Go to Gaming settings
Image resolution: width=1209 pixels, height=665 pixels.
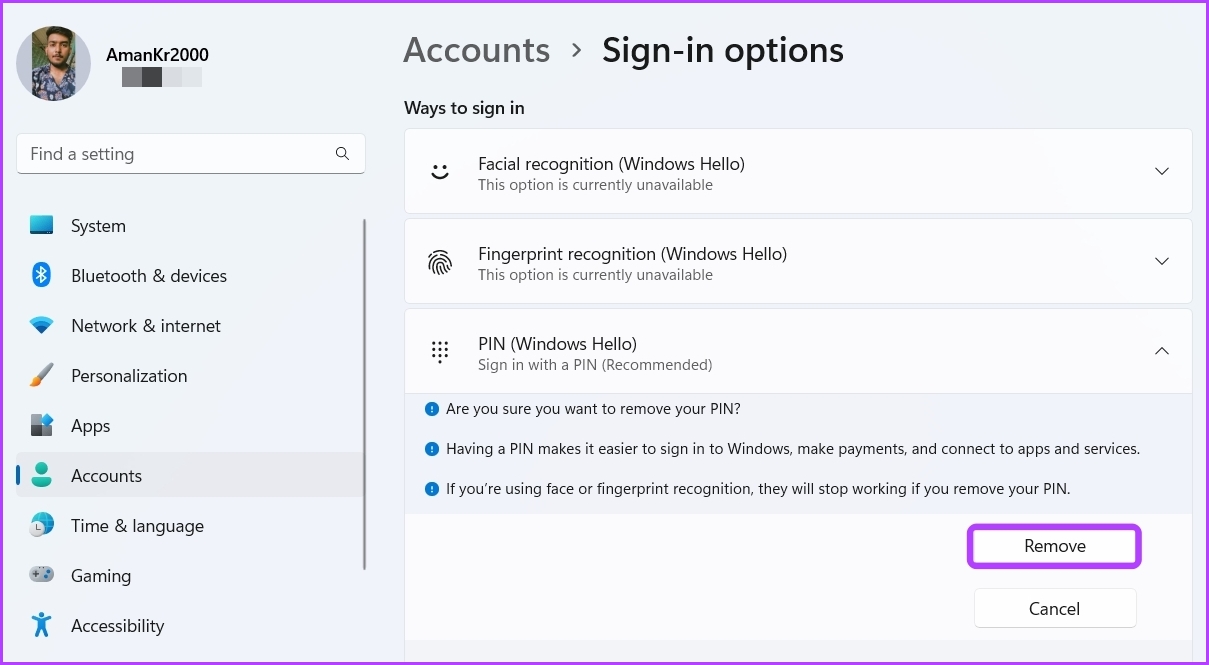190,576
